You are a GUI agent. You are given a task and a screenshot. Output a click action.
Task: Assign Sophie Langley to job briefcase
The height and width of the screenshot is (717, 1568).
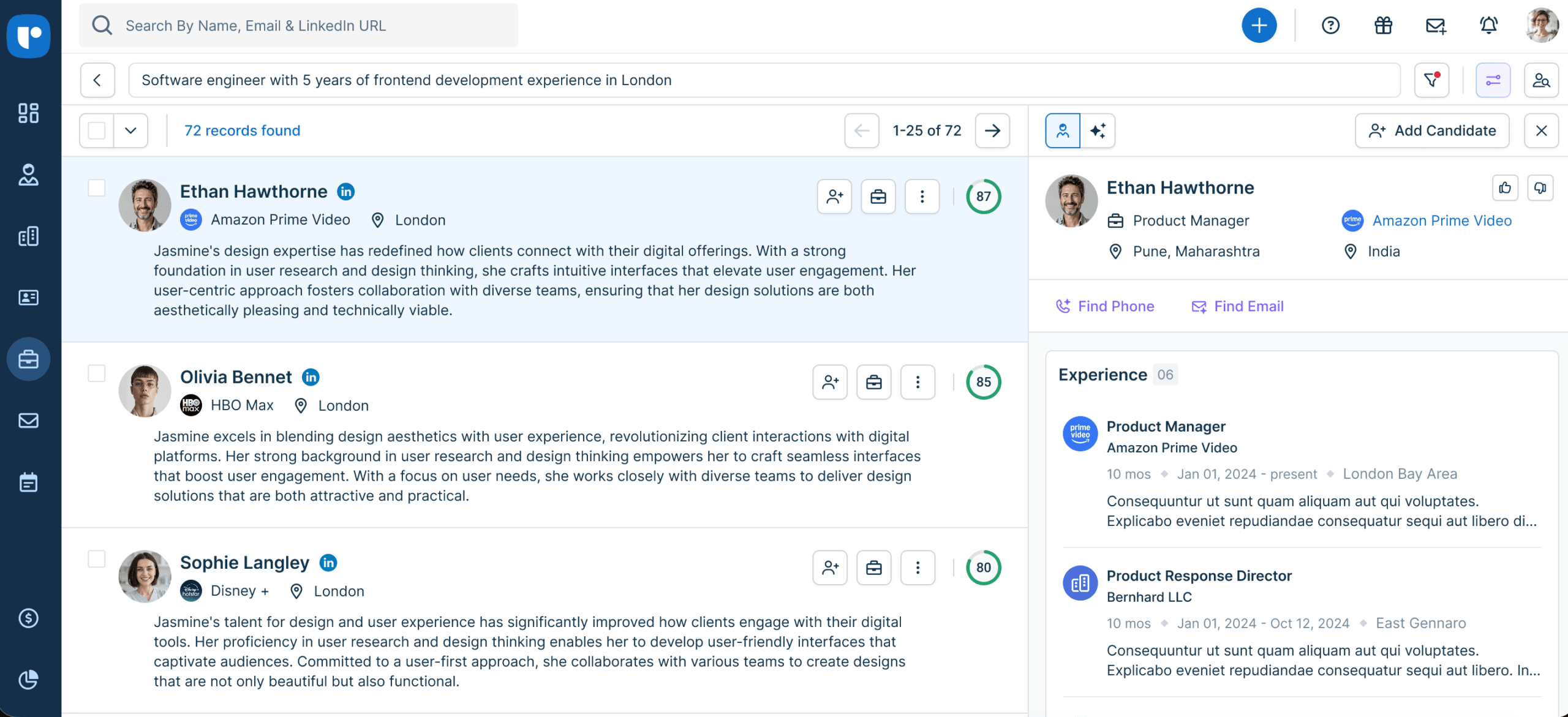pyautogui.click(x=874, y=568)
